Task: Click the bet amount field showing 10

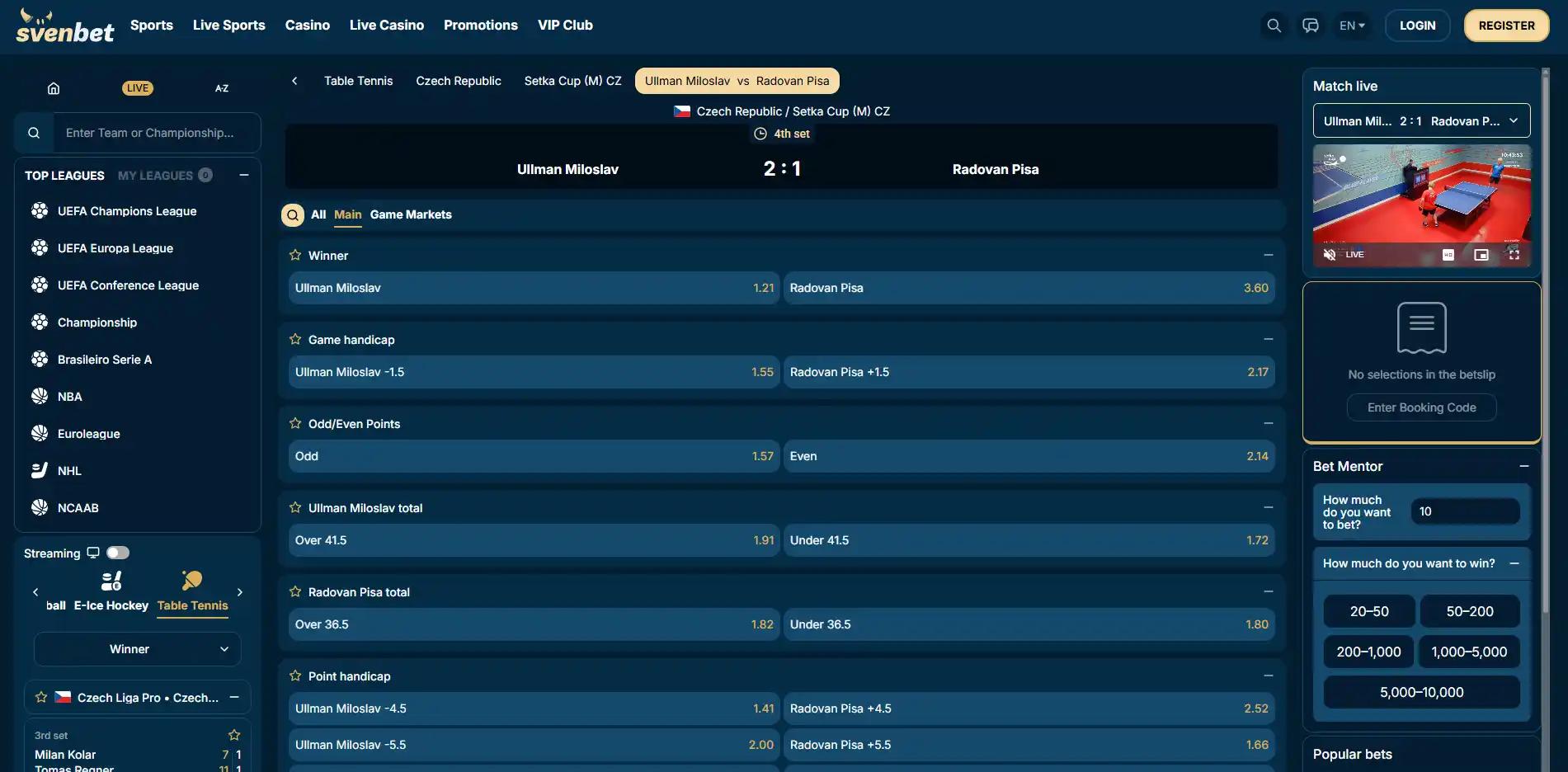Action: [x=1466, y=511]
